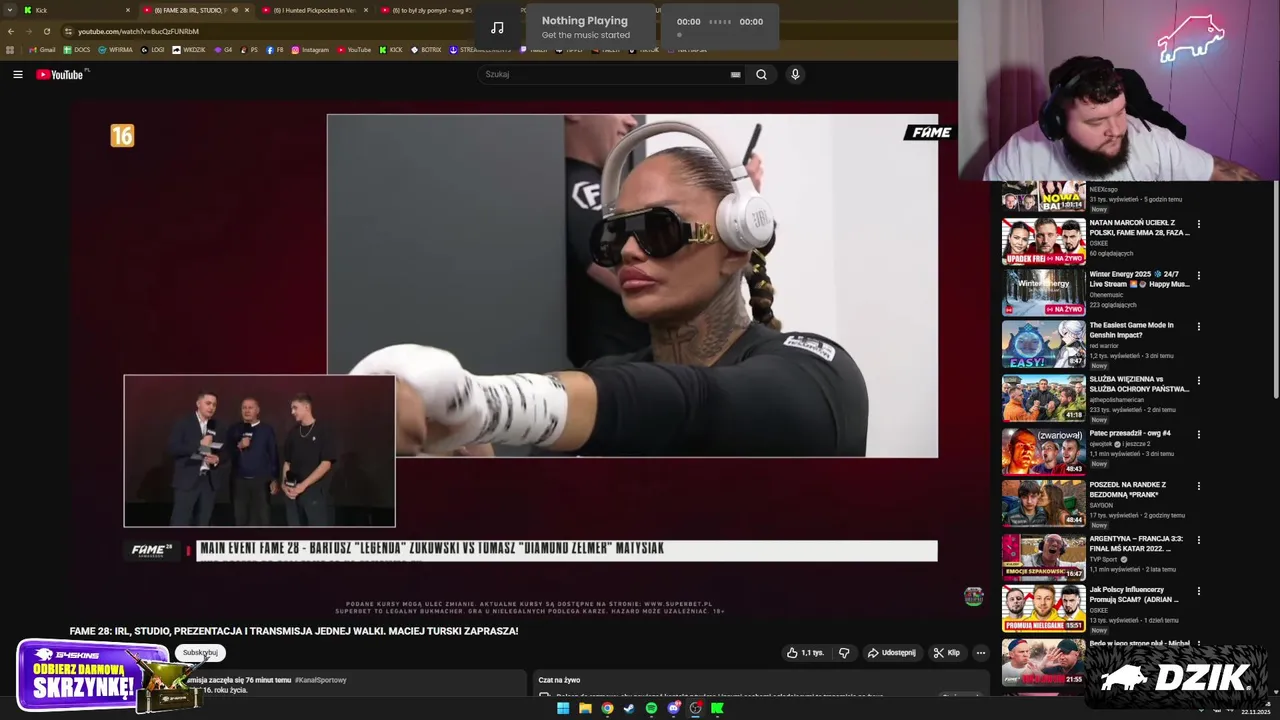Click the YouTube search magnifier button
The width and height of the screenshot is (1280, 720).
(x=761, y=74)
